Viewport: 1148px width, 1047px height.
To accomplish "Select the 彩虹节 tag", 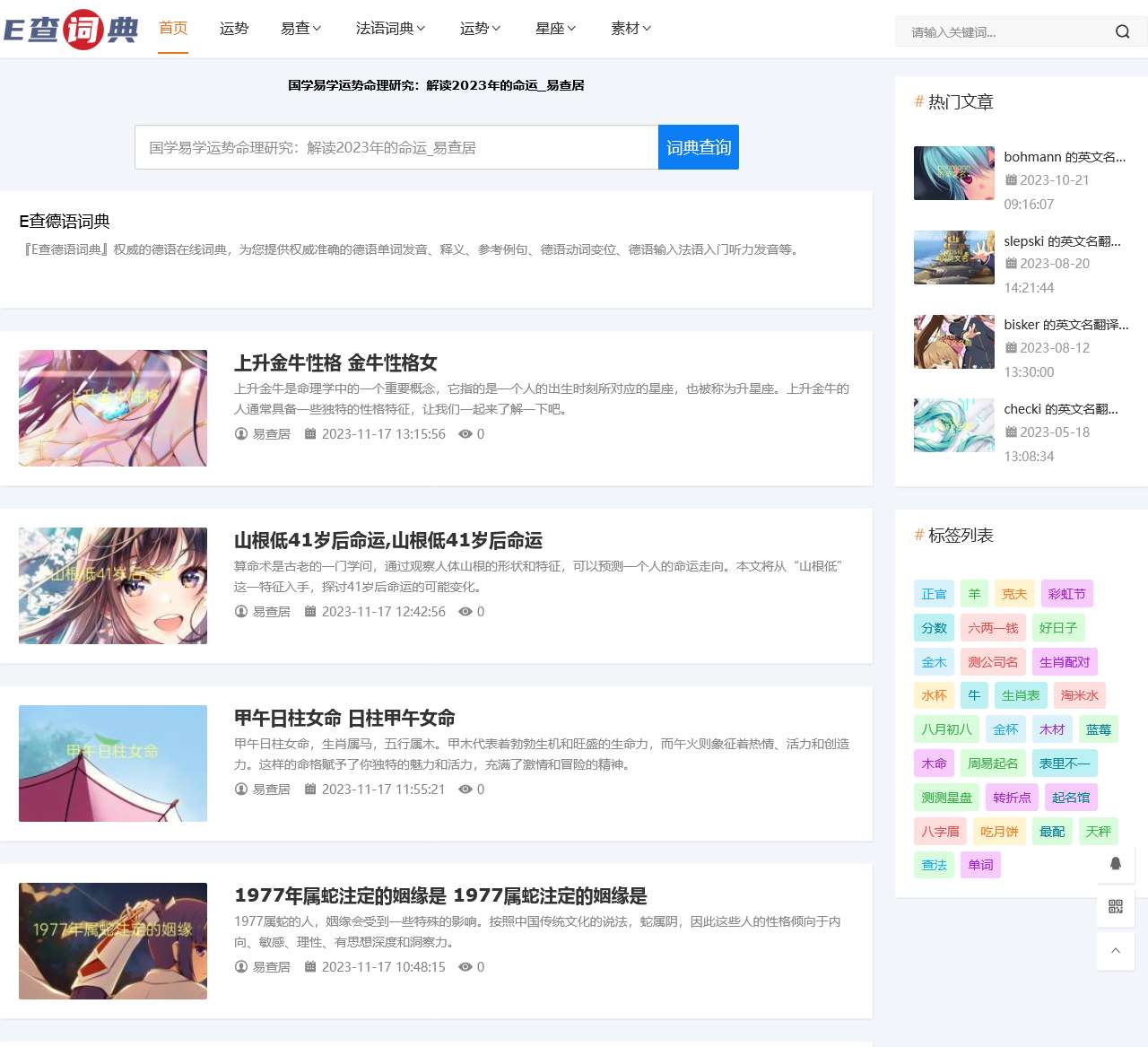I will tap(1066, 594).
